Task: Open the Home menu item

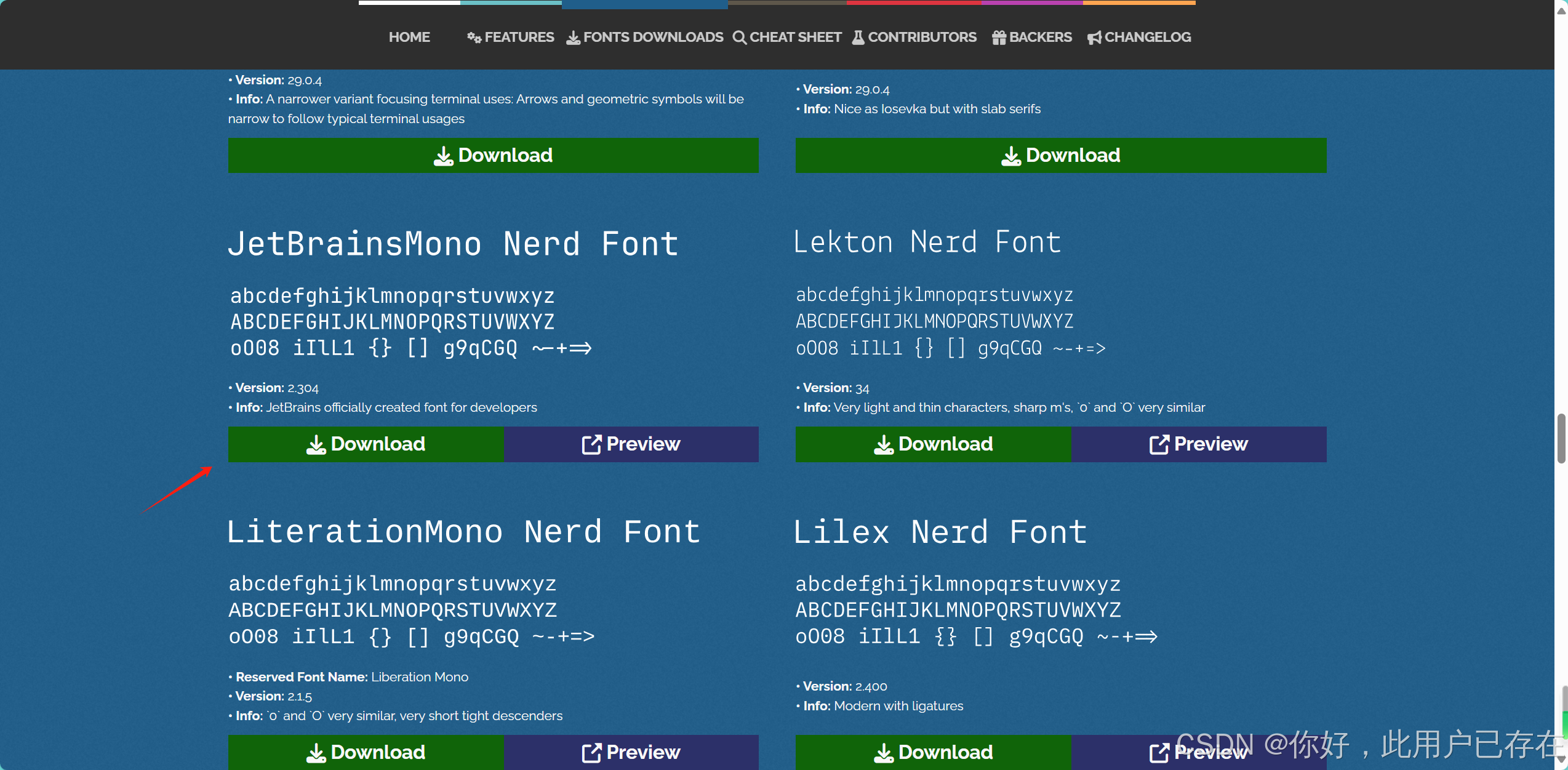Action: coord(409,37)
